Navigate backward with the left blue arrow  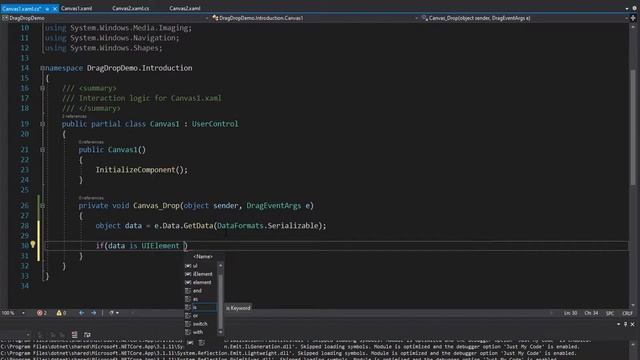point(82,313)
